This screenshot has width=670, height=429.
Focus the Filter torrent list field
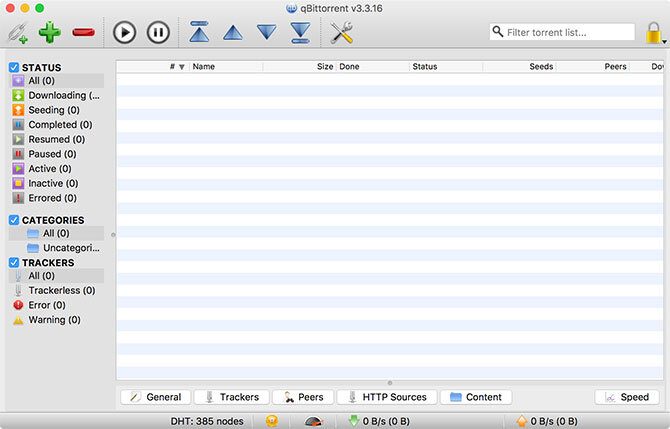click(562, 32)
